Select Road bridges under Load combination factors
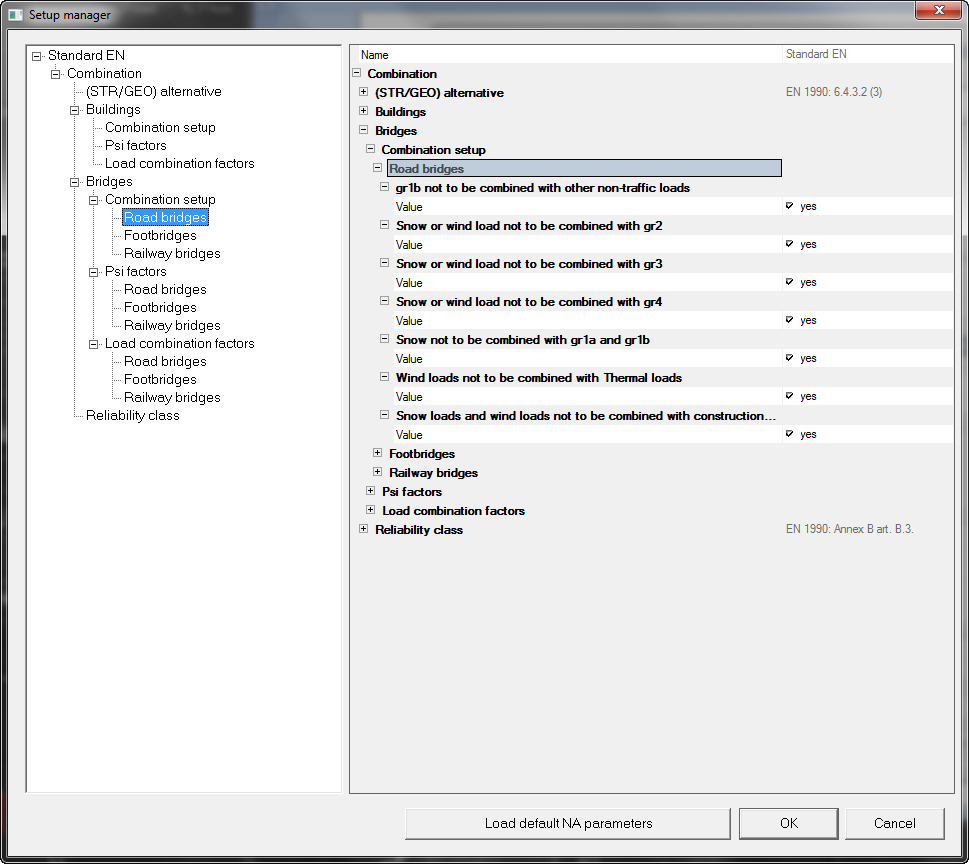Image resolution: width=969 pixels, height=864 pixels. pos(165,362)
